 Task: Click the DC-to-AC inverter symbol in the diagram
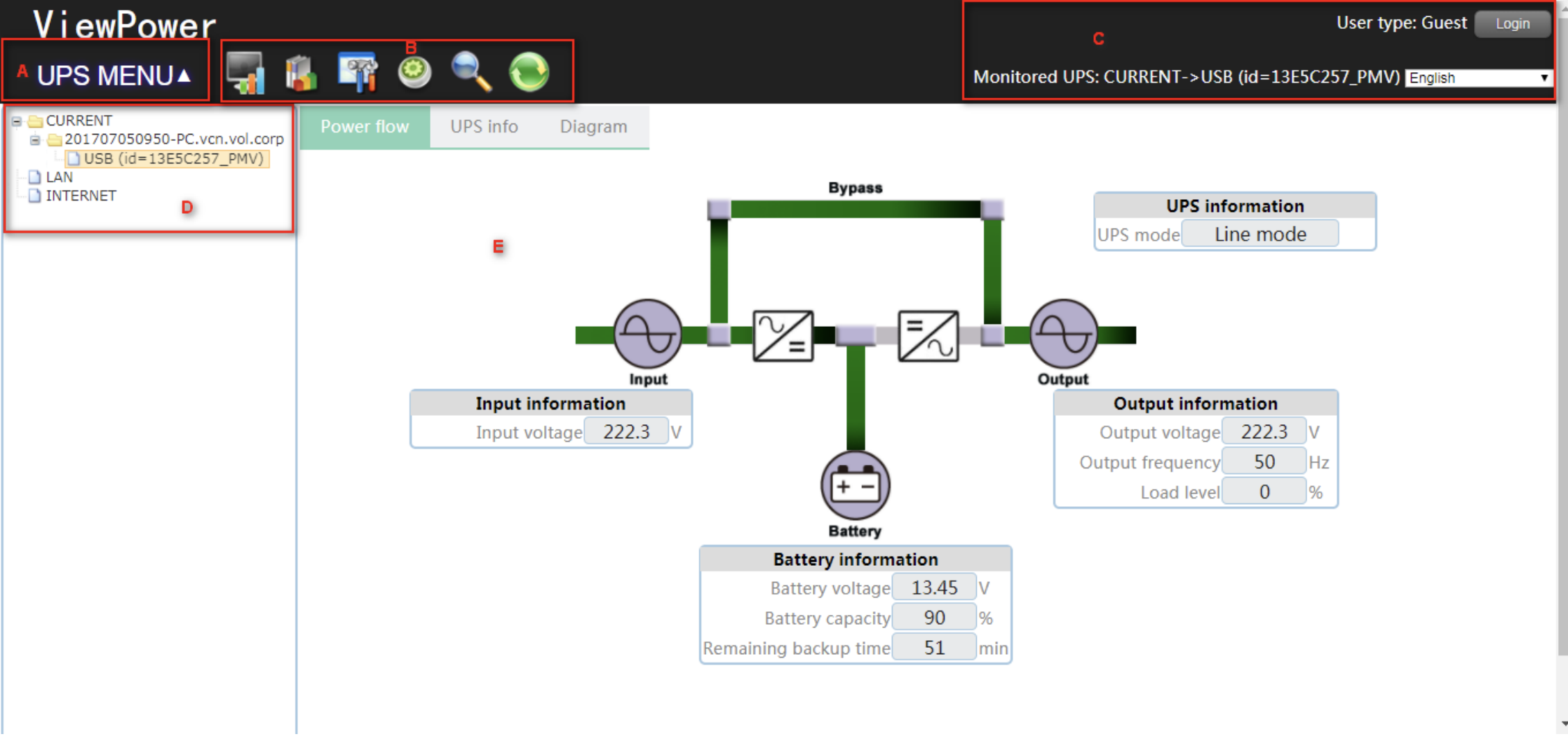pyautogui.click(x=928, y=336)
